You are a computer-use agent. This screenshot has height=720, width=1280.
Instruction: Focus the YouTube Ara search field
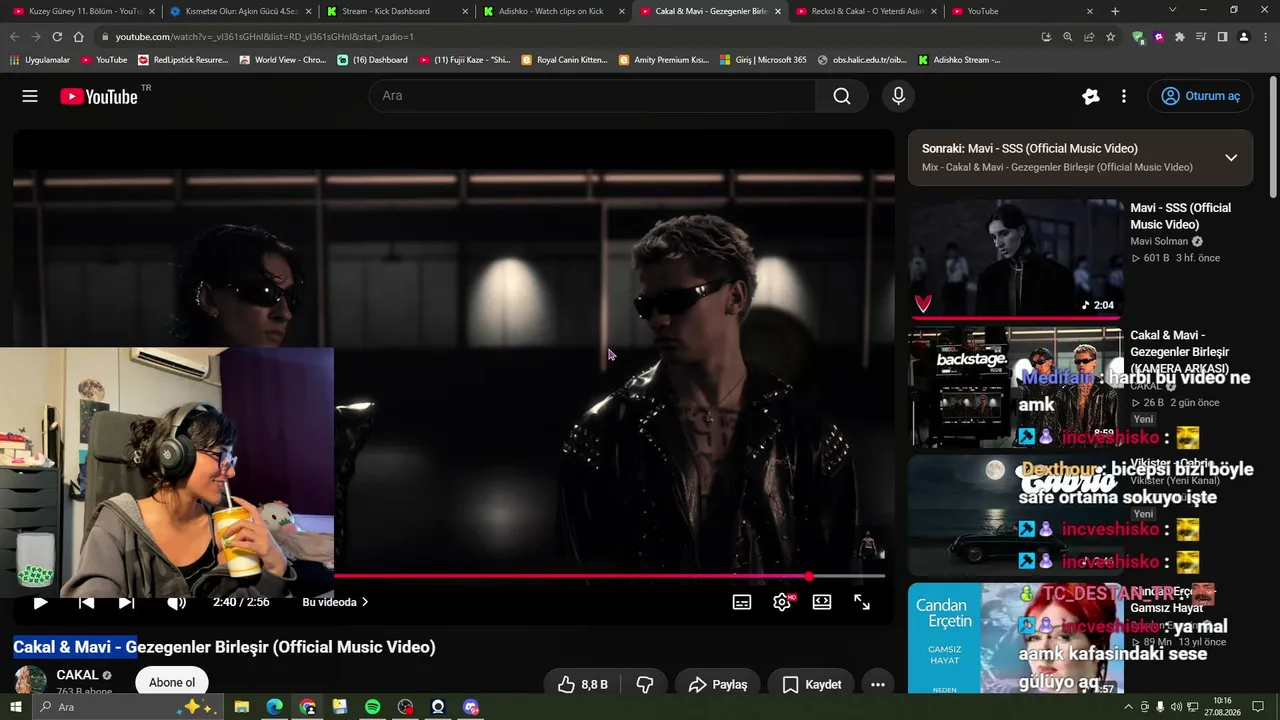(x=592, y=96)
